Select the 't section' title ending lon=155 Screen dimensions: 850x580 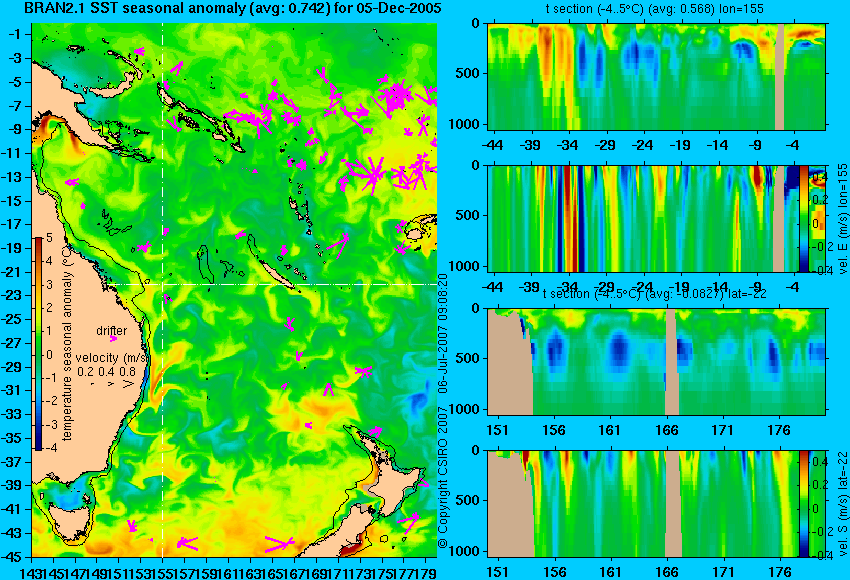click(x=655, y=9)
